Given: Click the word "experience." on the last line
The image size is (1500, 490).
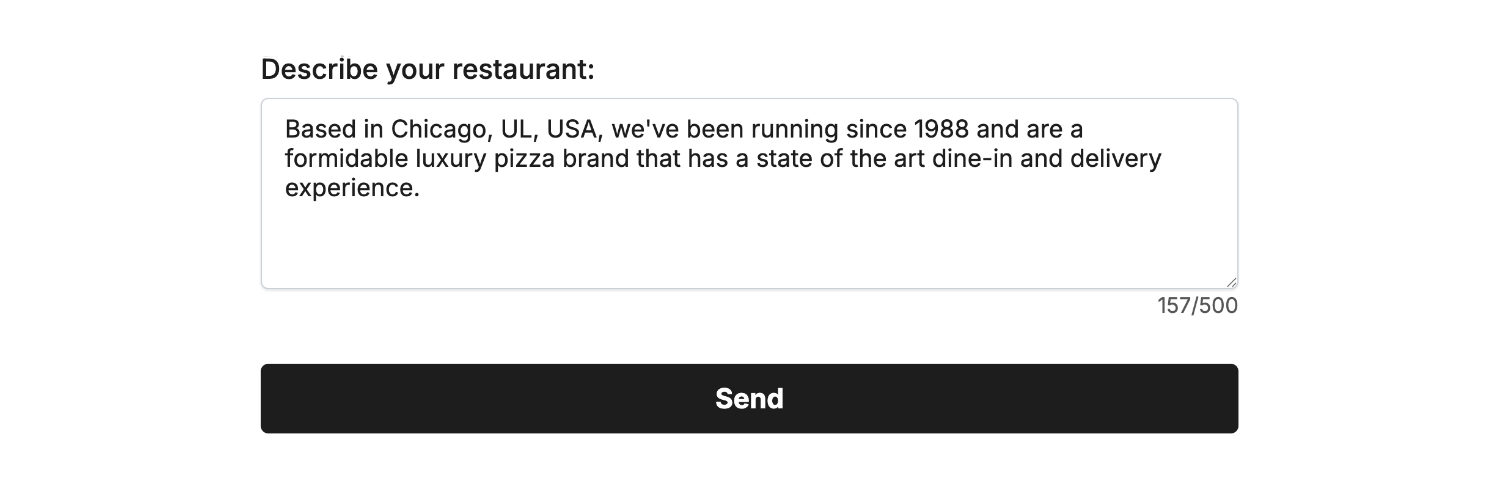Looking at the screenshot, I should (352, 188).
